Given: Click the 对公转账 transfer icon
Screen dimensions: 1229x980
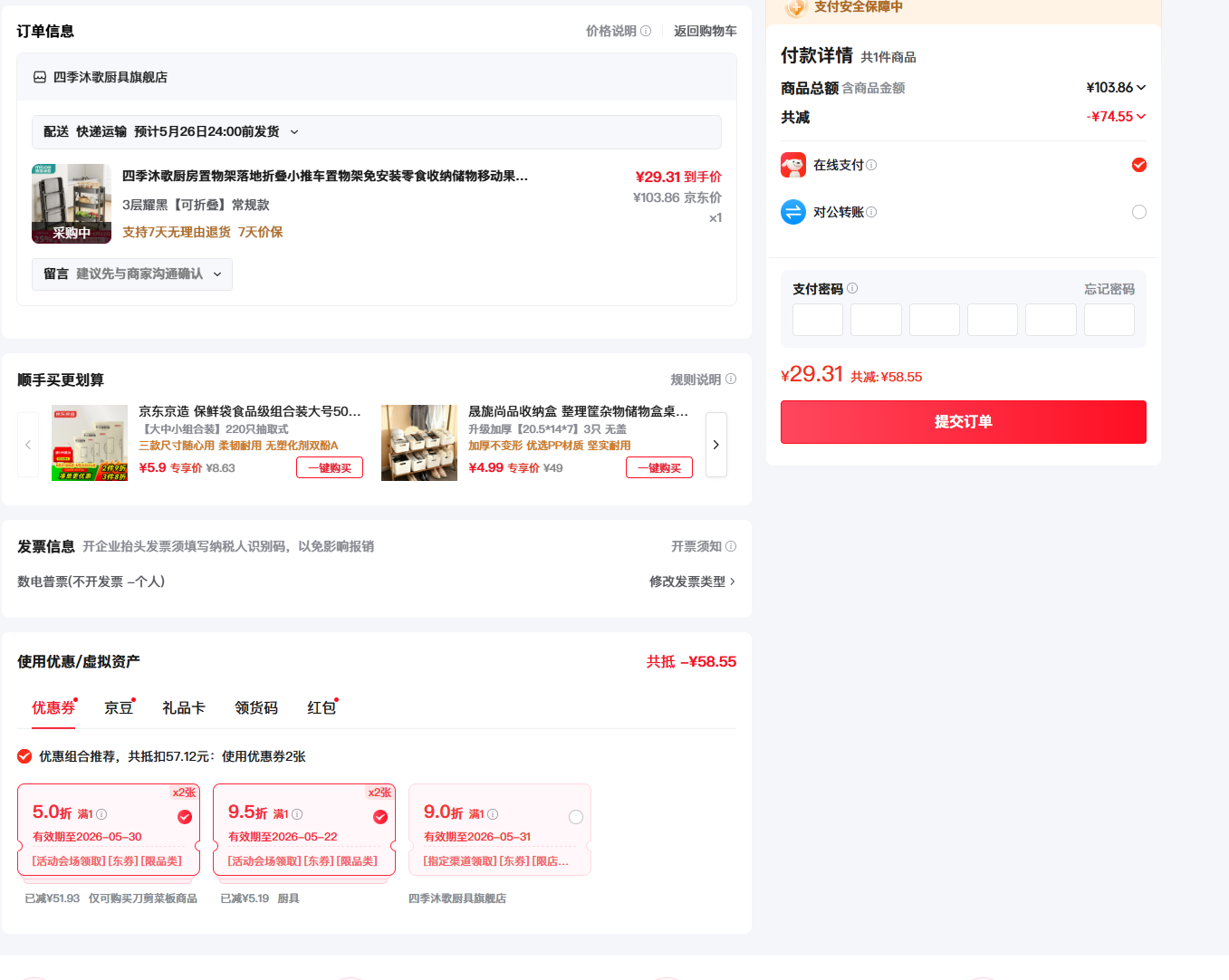Looking at the screenshot, I should tap(793, 212).
